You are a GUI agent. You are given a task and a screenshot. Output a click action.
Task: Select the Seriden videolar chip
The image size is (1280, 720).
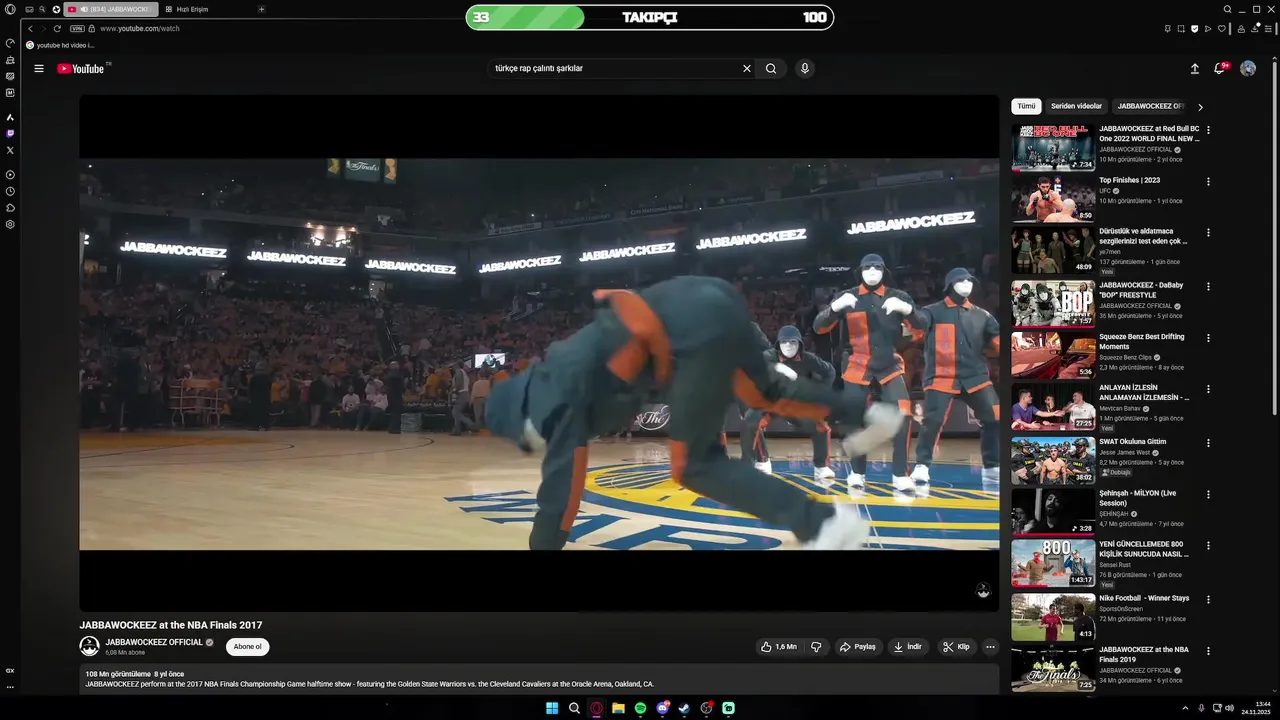[x=1076, y=106]
